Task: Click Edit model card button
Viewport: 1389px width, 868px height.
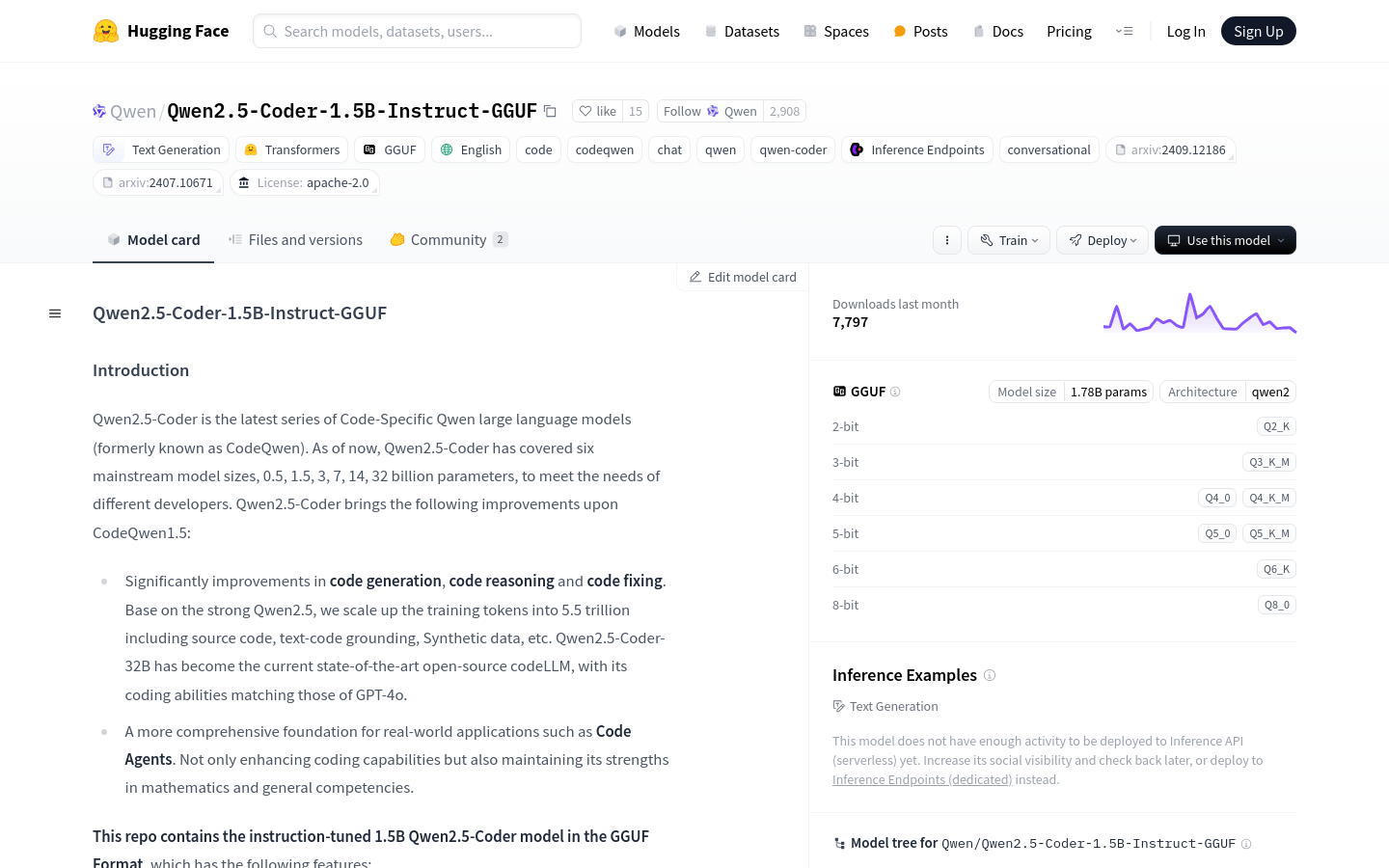Action: (743, 277)
